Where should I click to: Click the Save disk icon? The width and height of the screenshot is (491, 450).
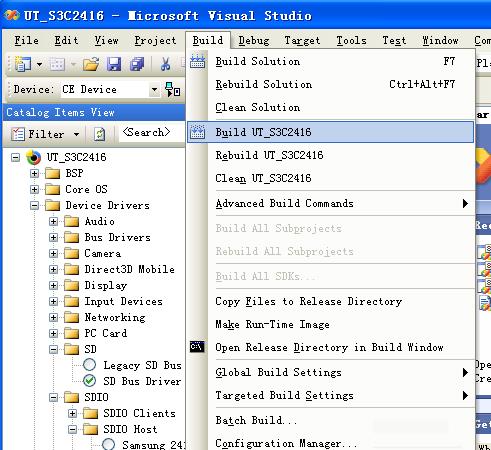[x=114, y=64]
